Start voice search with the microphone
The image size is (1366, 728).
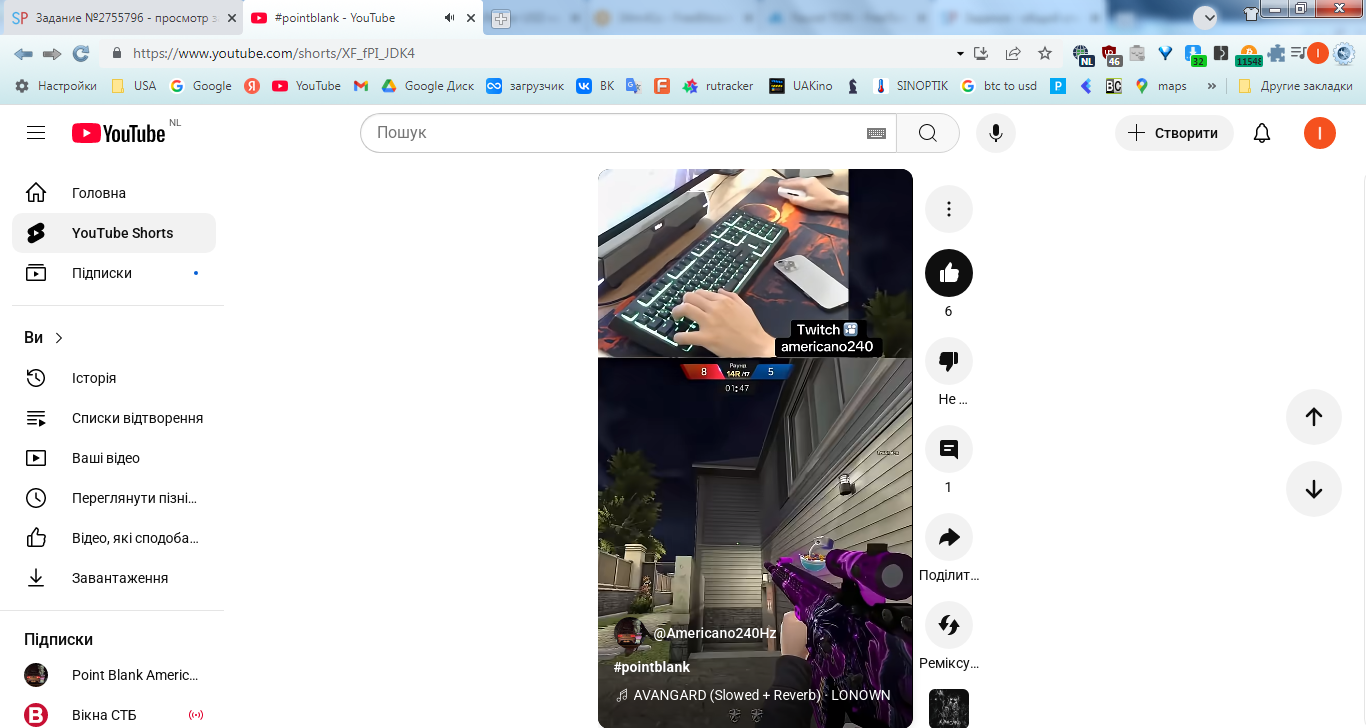click(996, 133)
